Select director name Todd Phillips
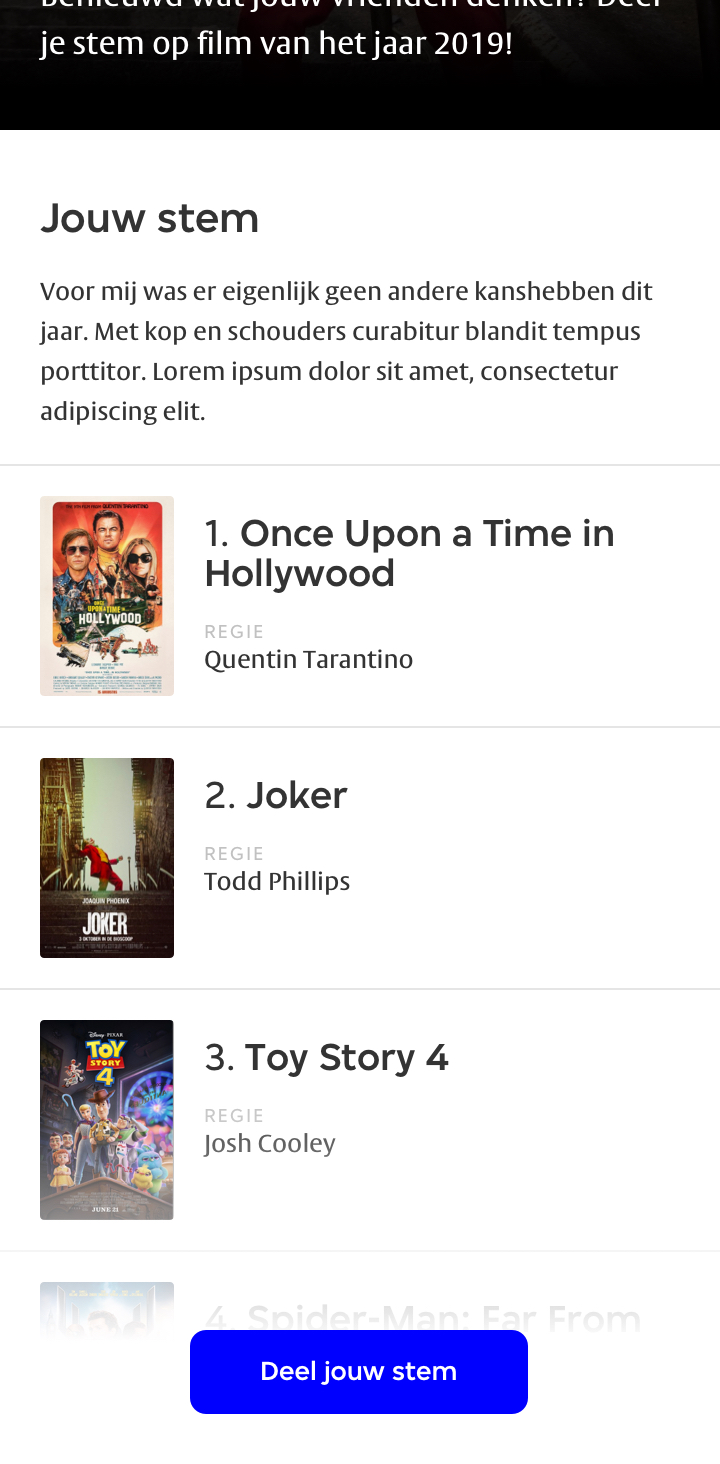720x1464 pixels. click(x=277, y=881)
